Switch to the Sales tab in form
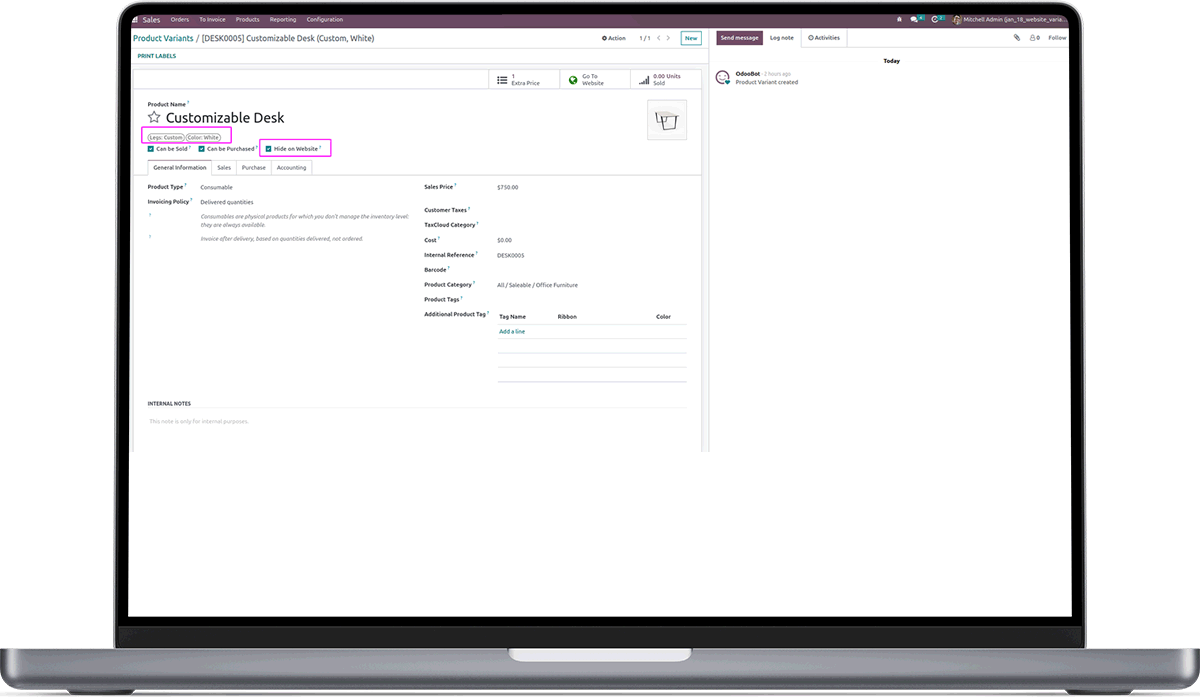Screen dimensions: 1200x697 tap(224, 168)
